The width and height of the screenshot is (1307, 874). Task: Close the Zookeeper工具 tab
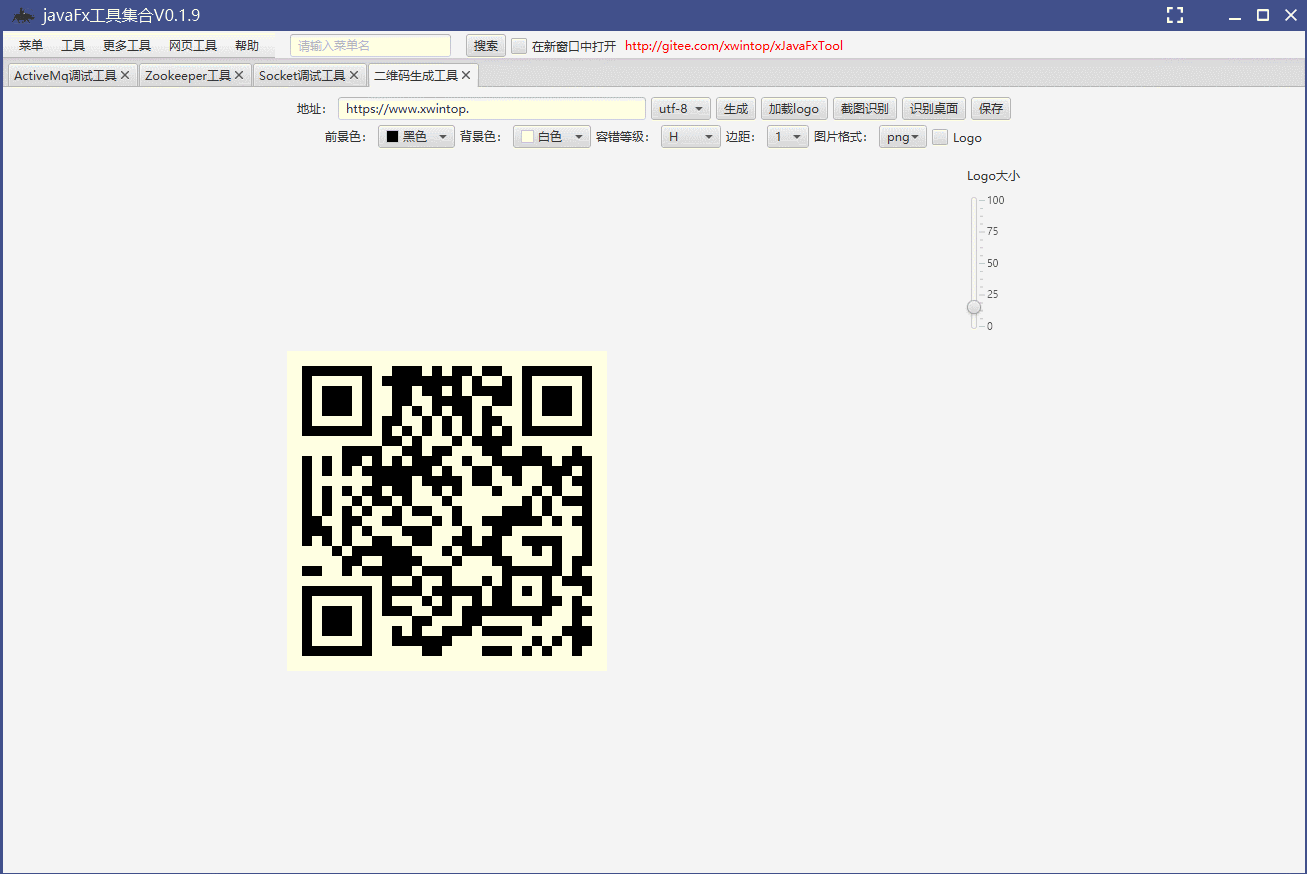click(239, 75)
